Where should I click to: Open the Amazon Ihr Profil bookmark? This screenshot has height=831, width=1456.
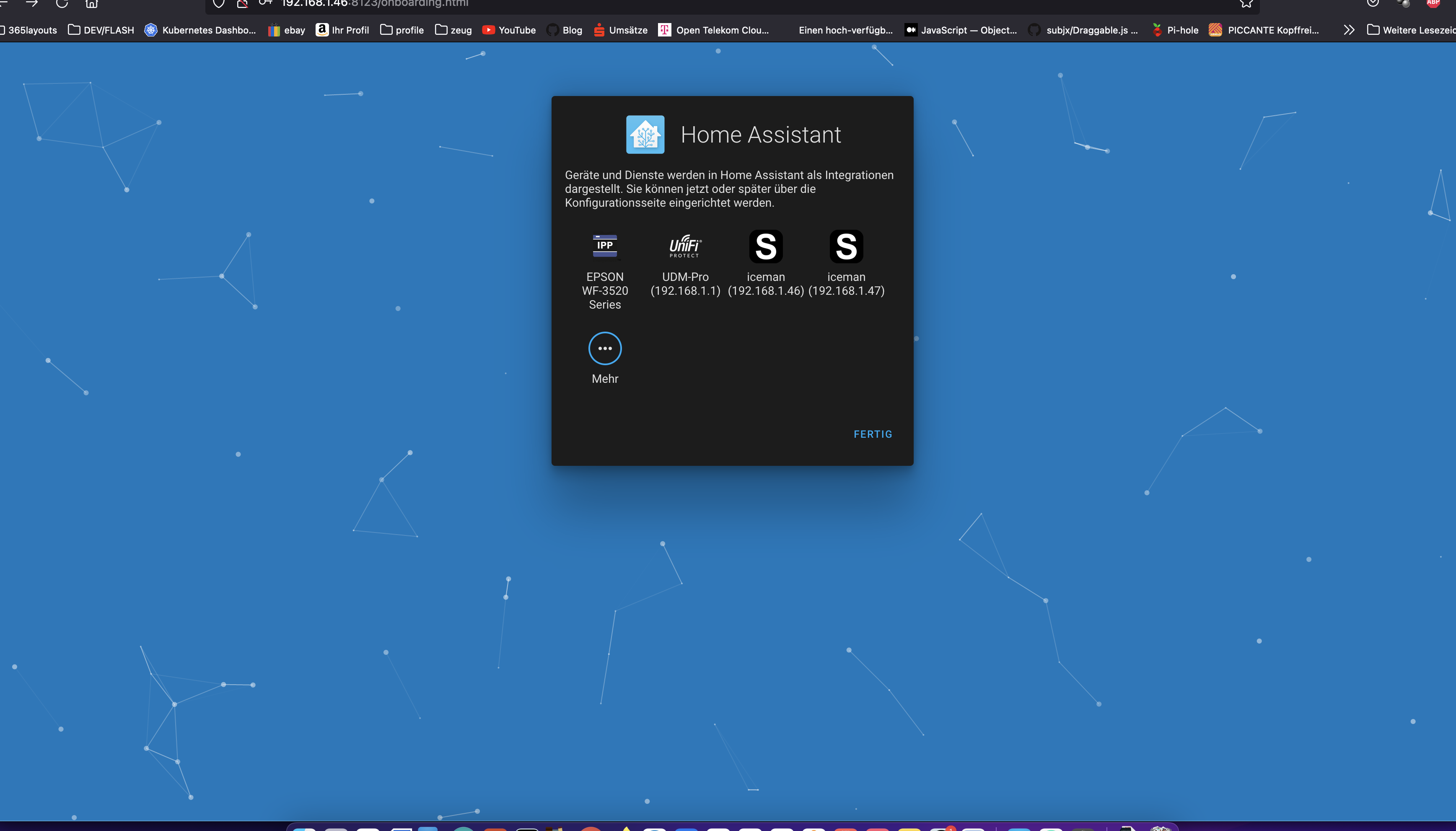(342, 30)
